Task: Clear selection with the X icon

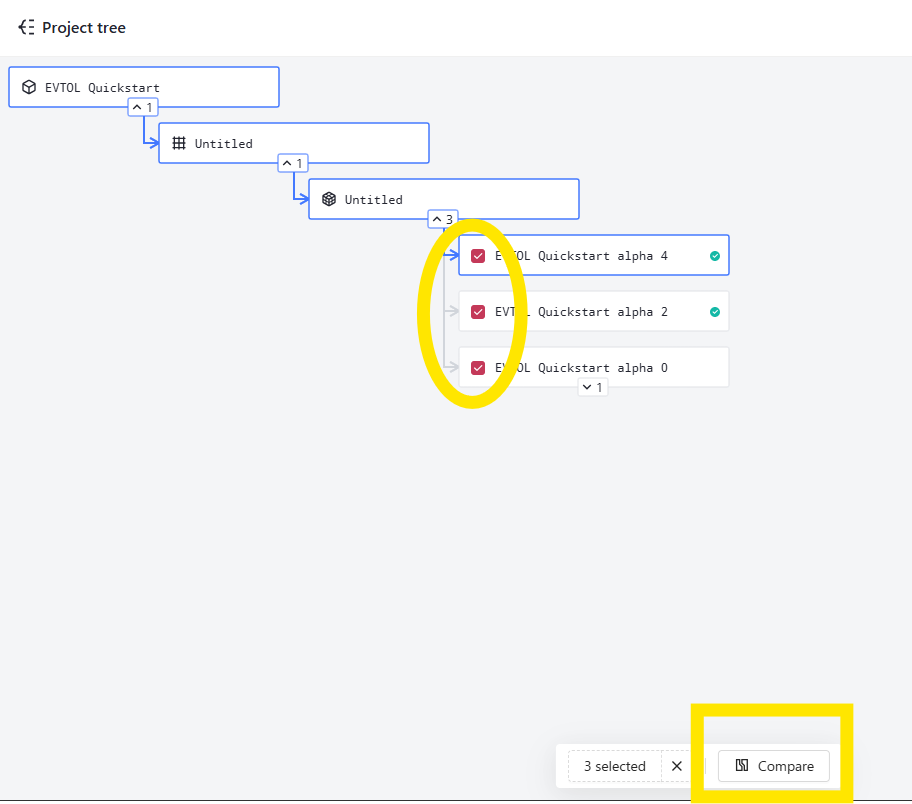Action: tap(677, 766)
